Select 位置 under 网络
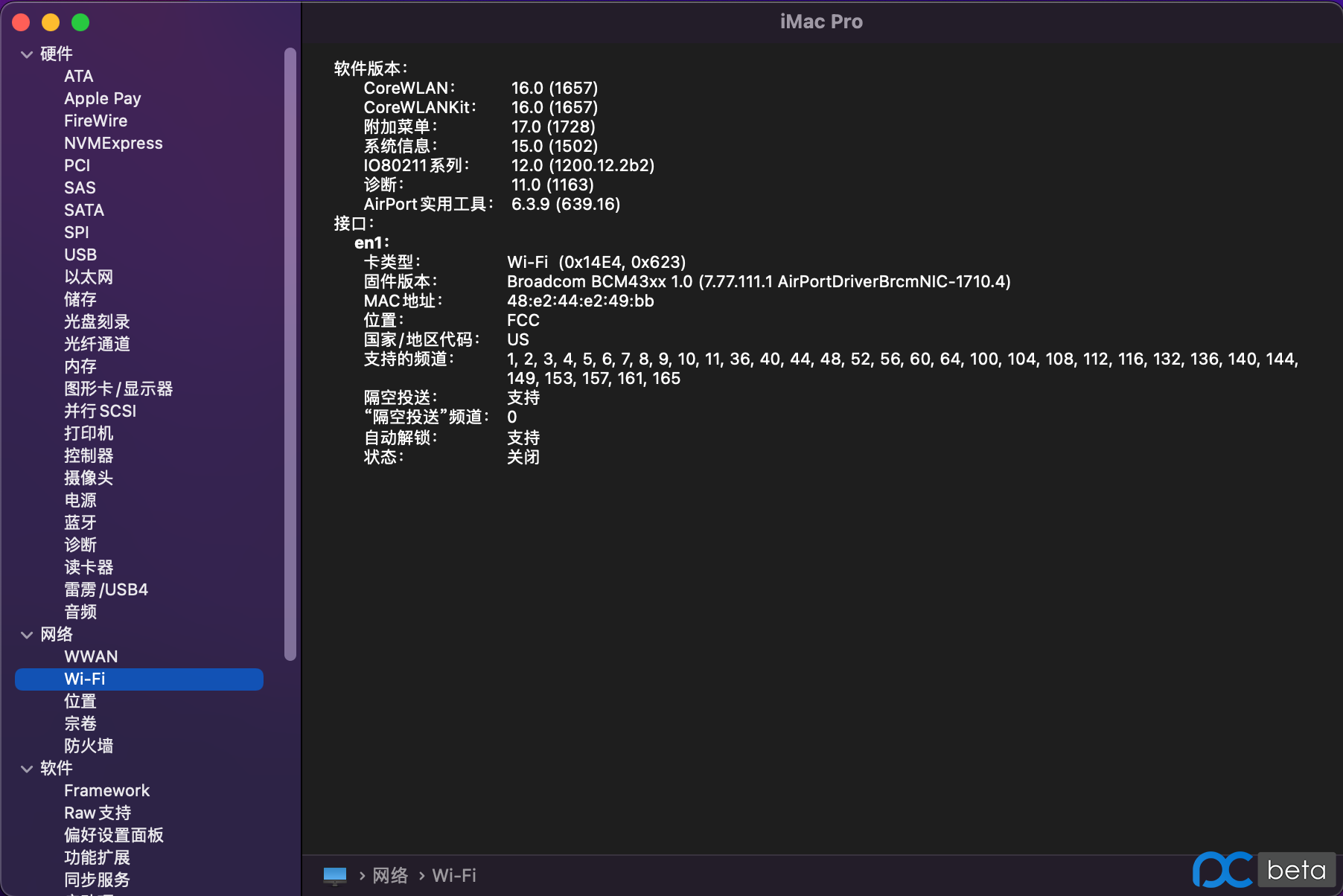 pos(80,701)
